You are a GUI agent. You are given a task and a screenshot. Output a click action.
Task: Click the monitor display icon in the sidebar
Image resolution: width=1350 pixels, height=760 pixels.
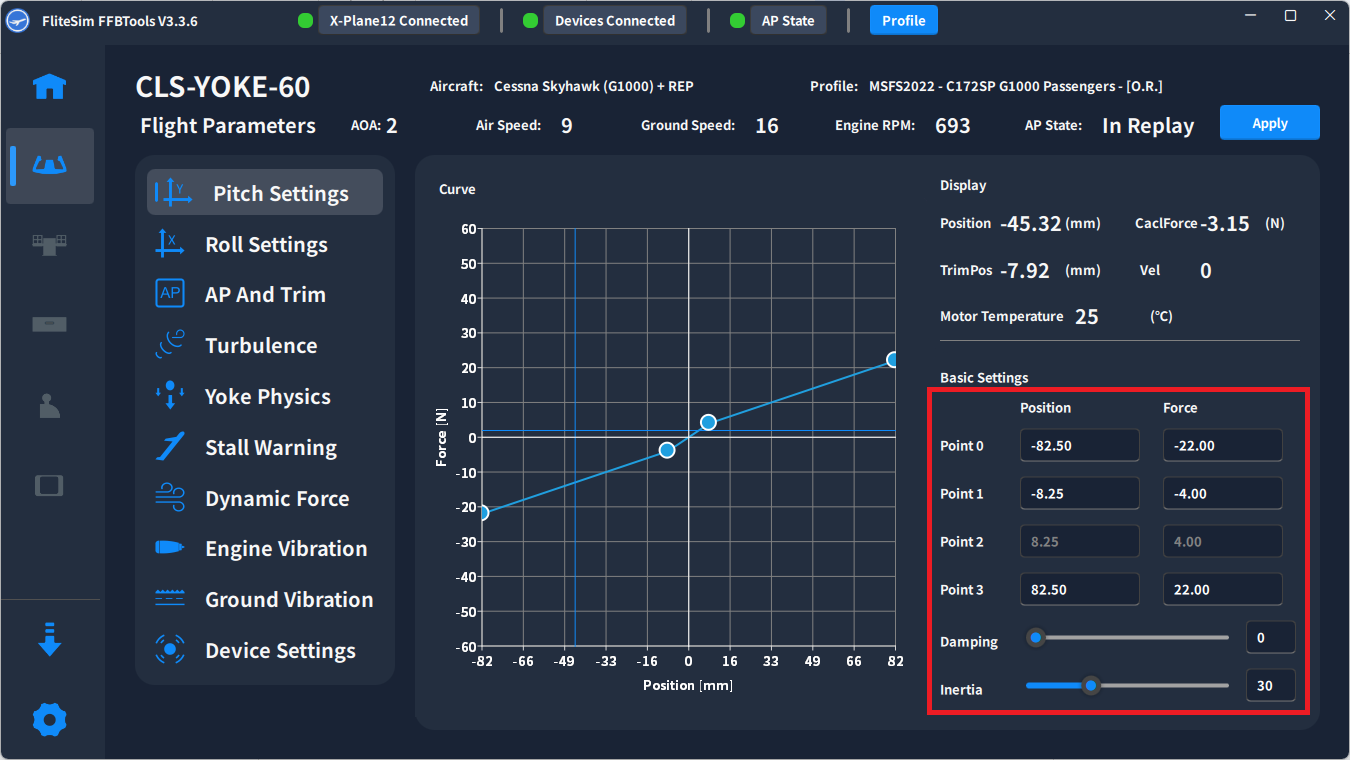click(x=50, y=486)
